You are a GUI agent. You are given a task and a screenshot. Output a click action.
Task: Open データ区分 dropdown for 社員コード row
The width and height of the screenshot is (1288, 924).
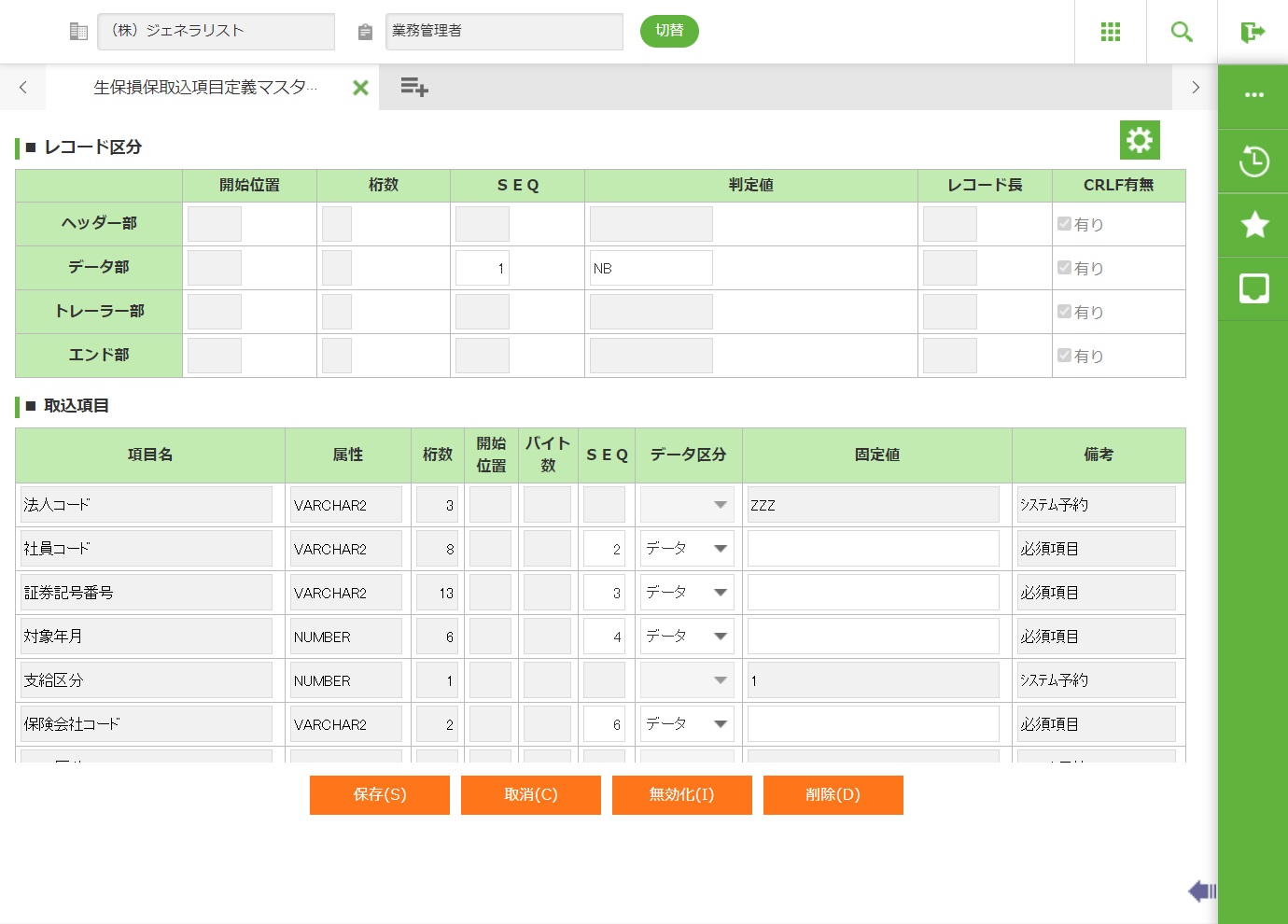tap(687, 549)
